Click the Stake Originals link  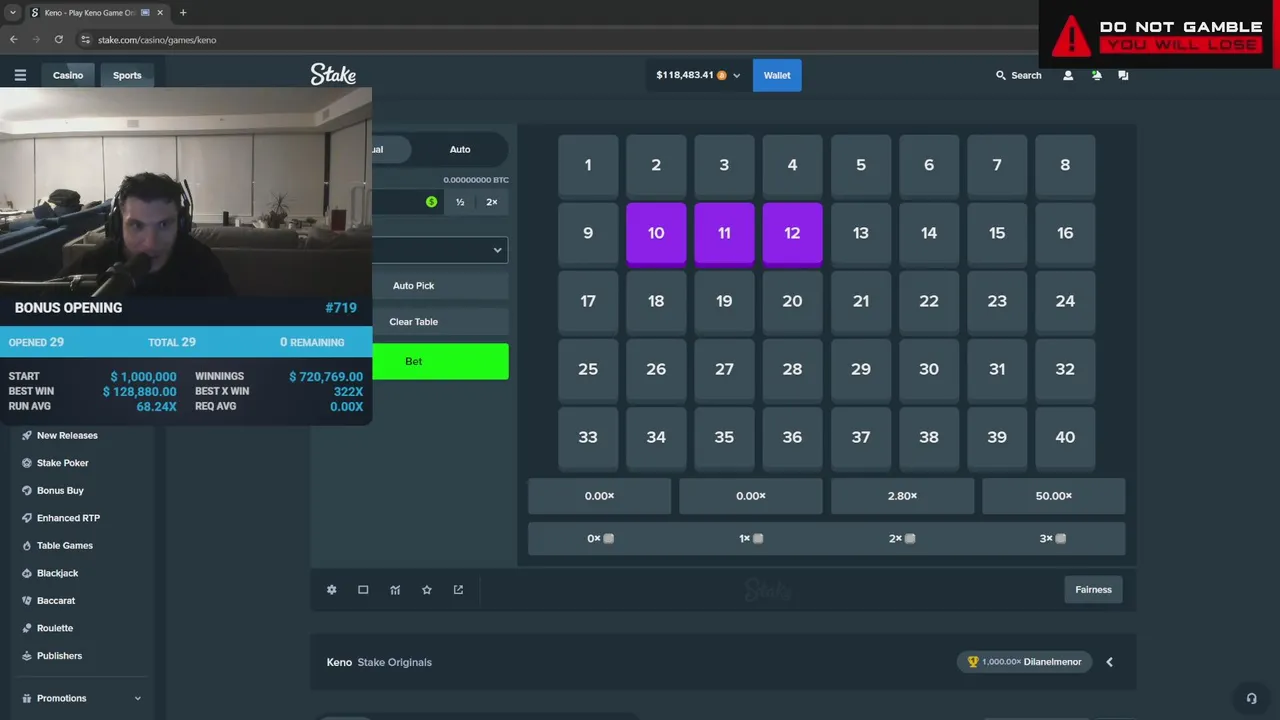[395, 662]
